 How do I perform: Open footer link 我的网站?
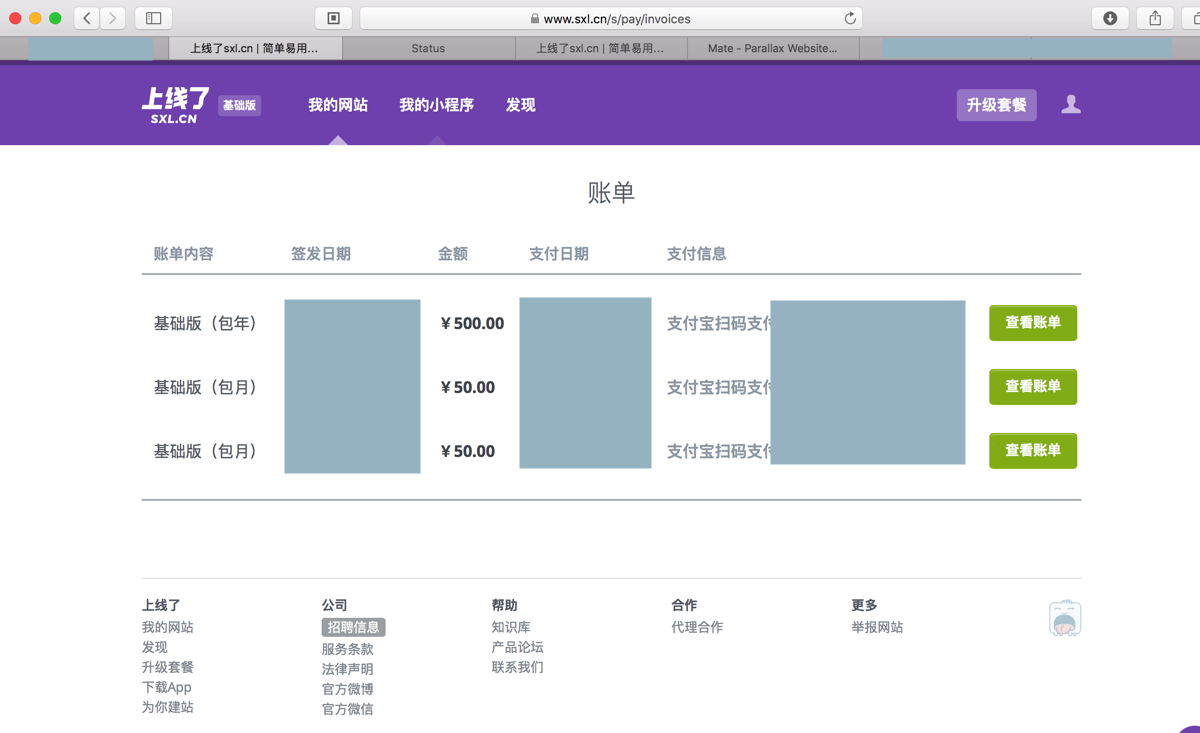click(x=168, y=627)
